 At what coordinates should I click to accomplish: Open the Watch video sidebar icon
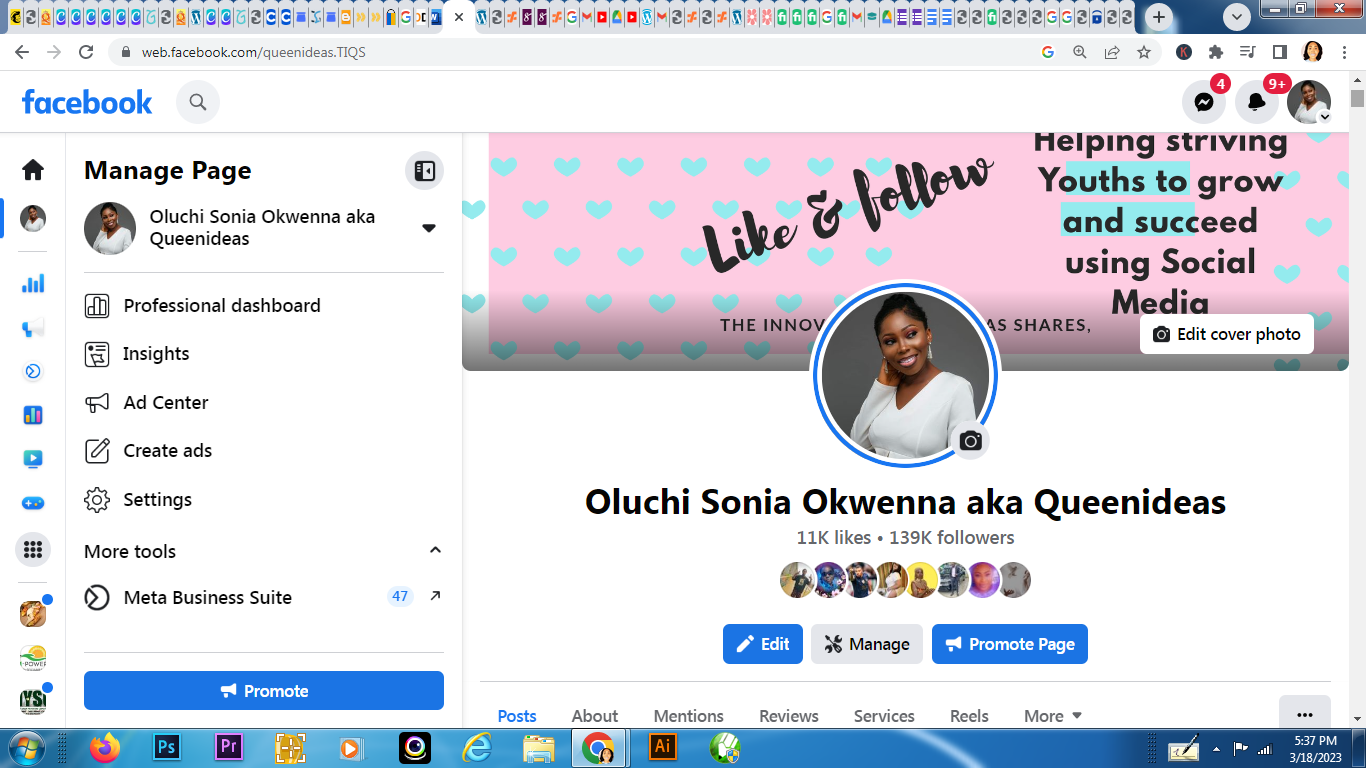33,459
